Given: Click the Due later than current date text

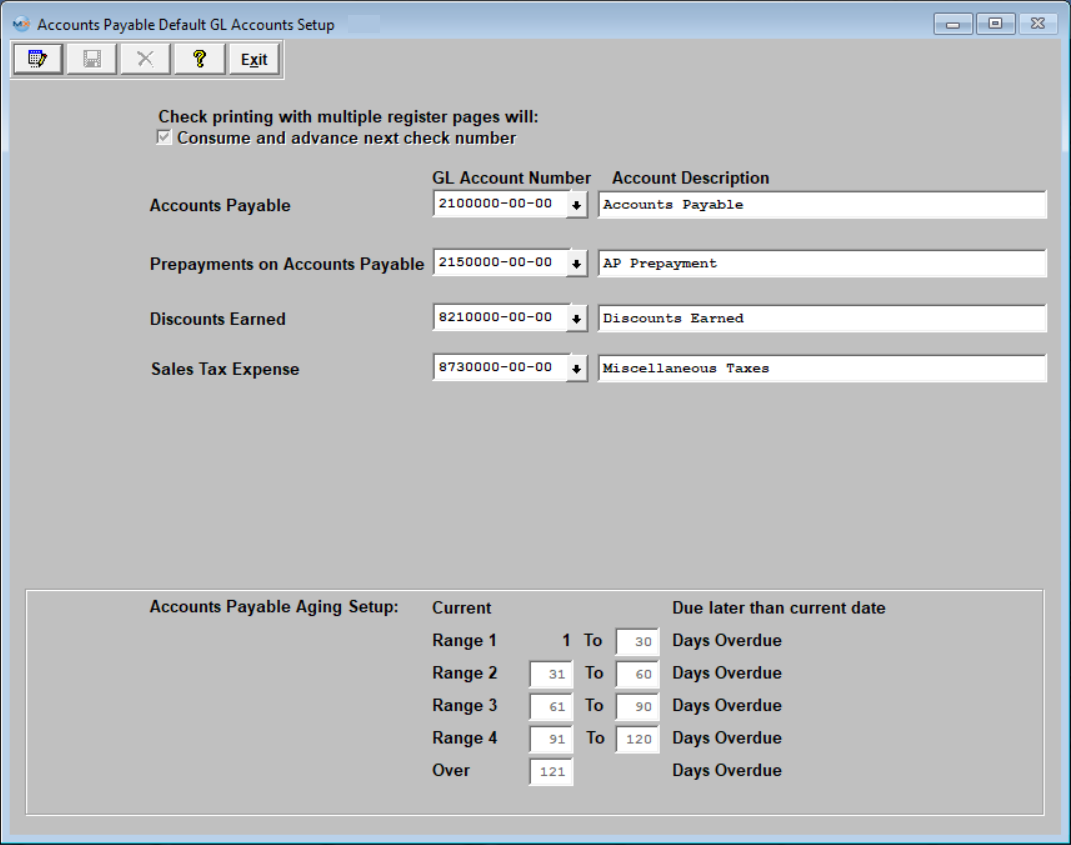Looking at the screenshot, I should pos(779,608).
